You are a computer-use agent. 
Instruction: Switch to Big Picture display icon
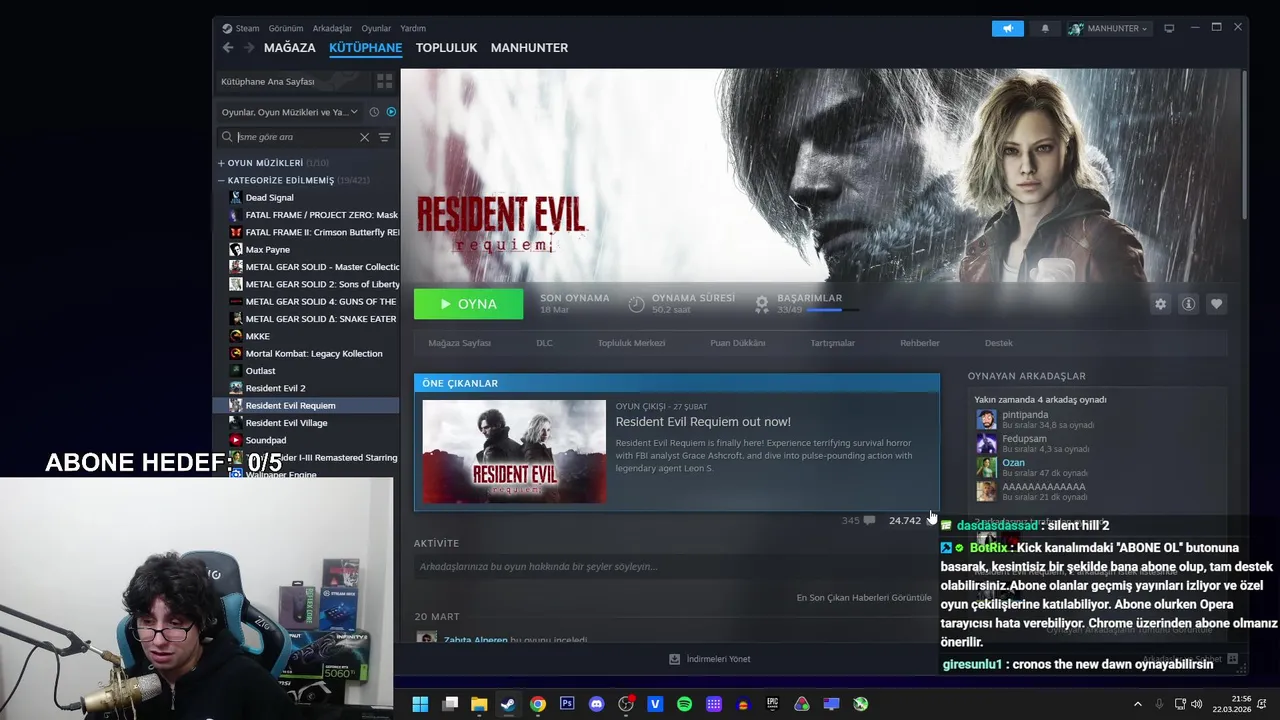[x=1169, y=28]
